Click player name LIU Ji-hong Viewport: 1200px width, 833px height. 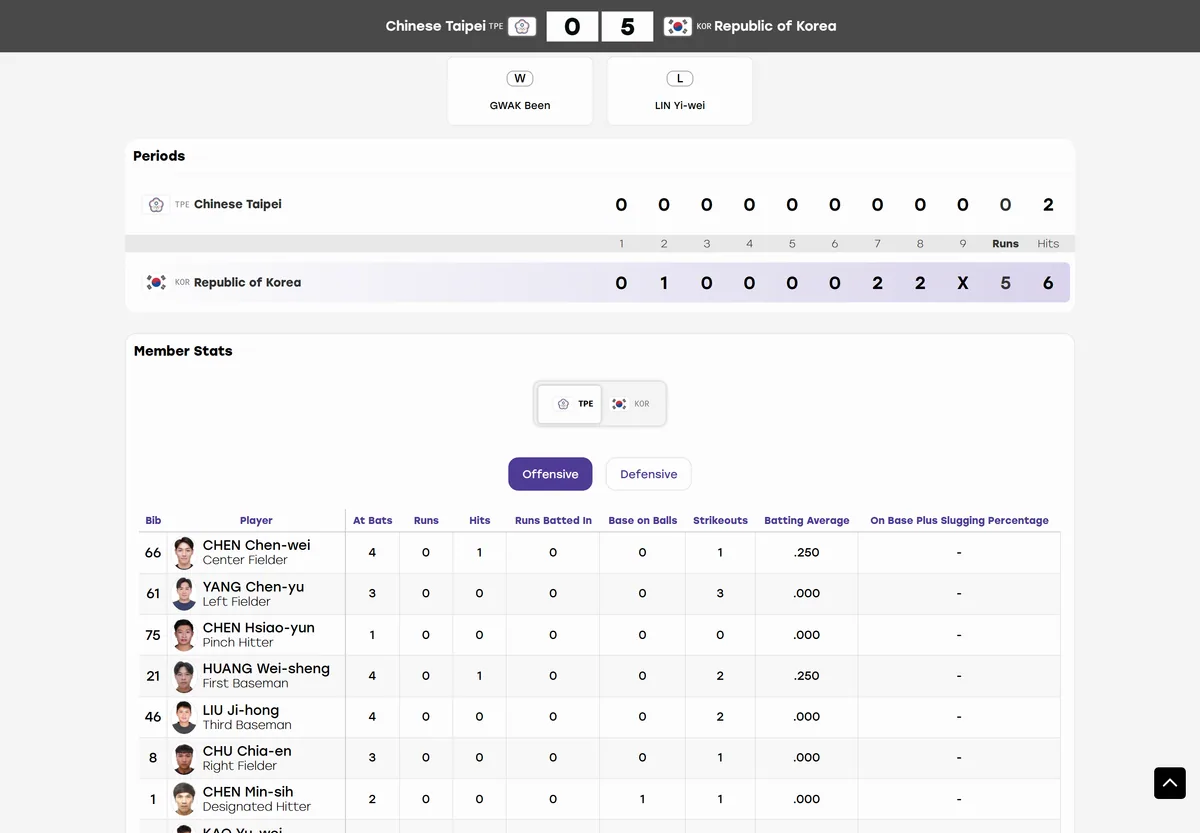(241, 710)
